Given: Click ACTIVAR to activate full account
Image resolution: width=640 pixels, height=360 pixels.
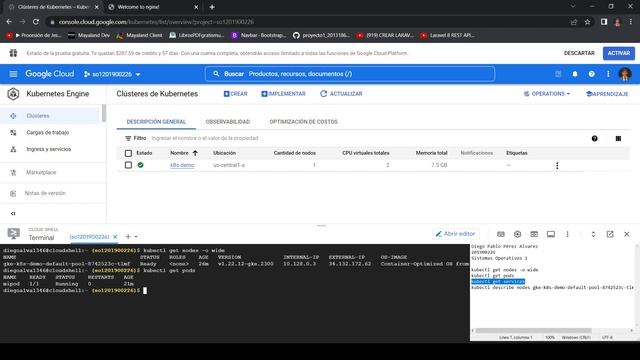Looking at the screenshot, I should tap(618, 53).
